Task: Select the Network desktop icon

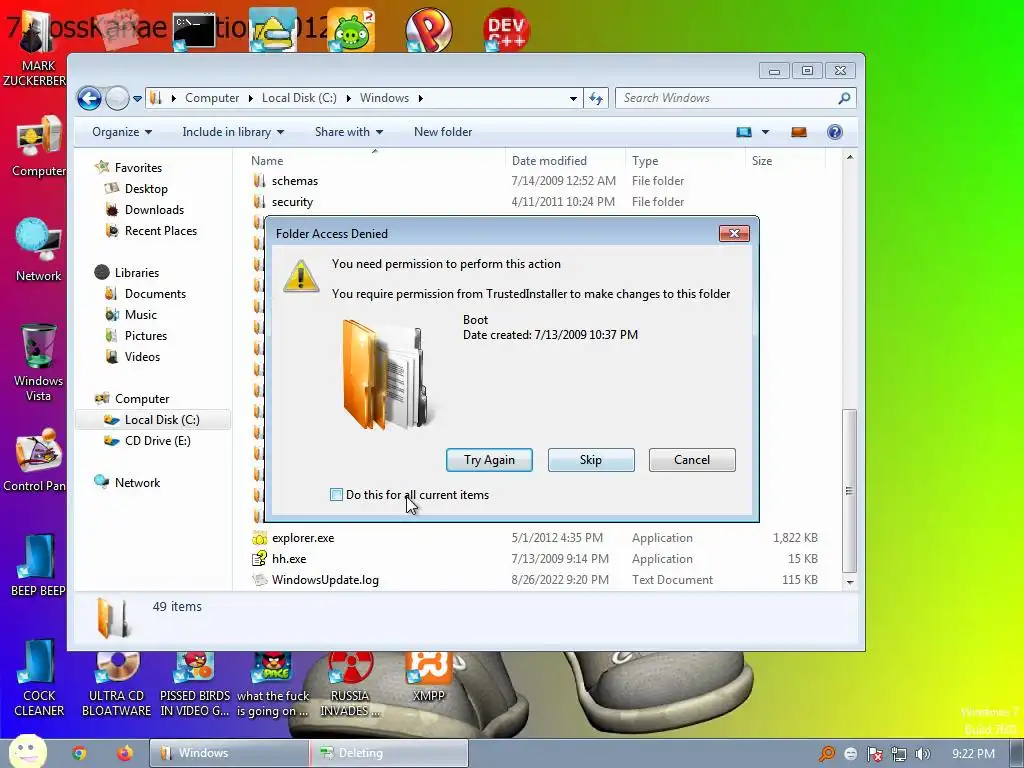Action: 38,249
